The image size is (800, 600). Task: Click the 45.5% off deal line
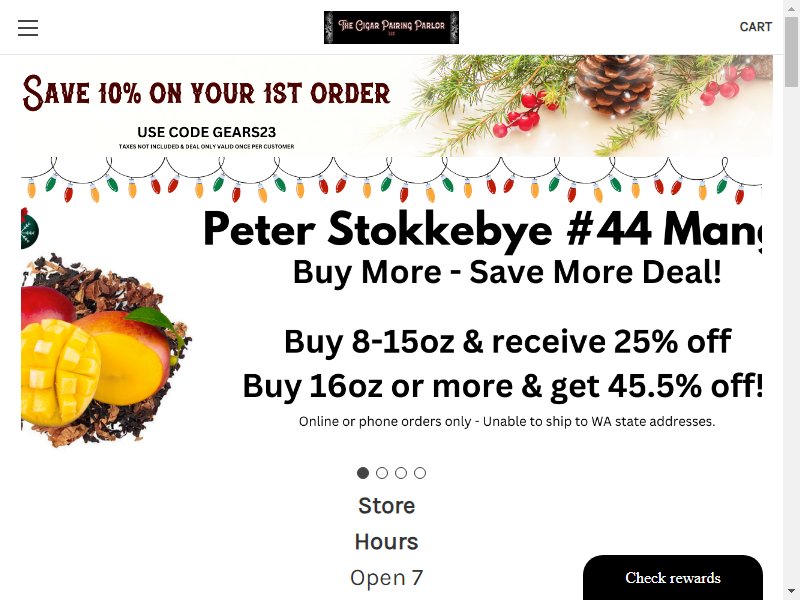tap(503, 386)
